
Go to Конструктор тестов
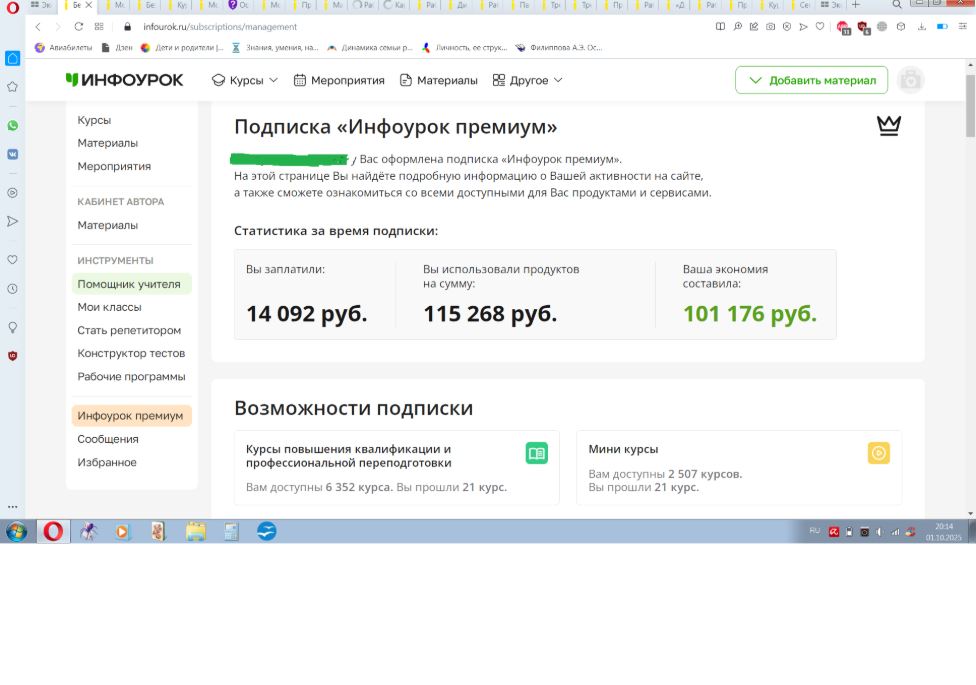131,353
